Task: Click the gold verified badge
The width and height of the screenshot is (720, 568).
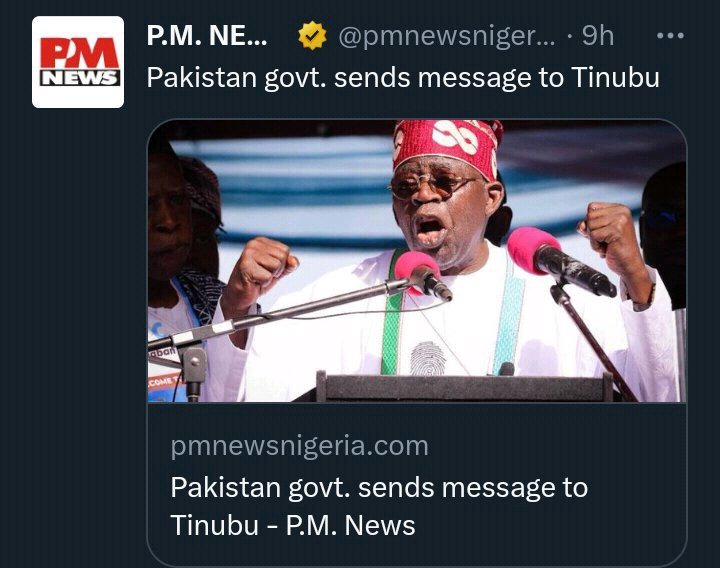Action: pos(312,35)
